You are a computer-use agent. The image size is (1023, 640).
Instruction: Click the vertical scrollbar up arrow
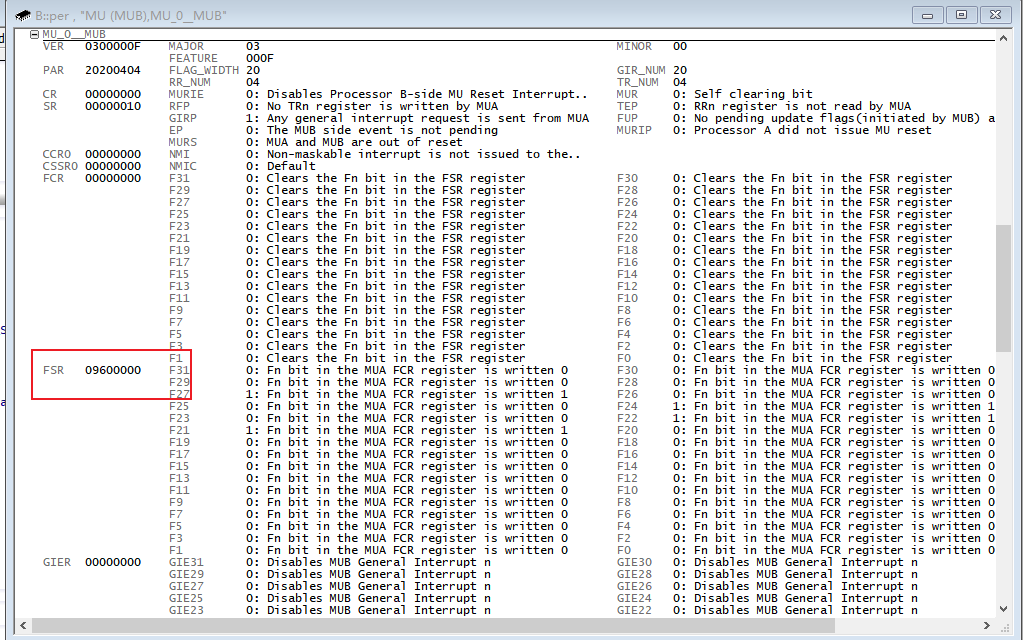tap(1003, 38)
